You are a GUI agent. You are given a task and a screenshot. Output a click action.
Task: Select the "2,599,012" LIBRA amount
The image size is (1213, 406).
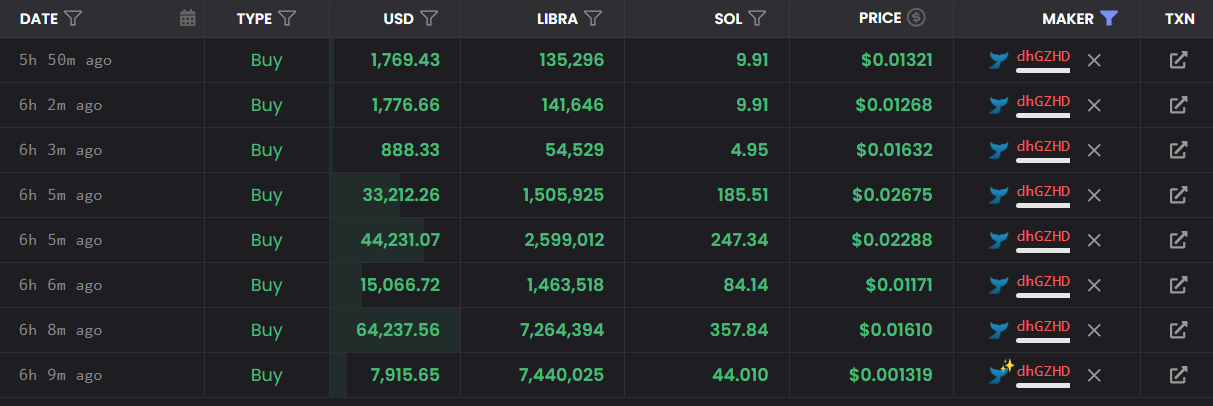pos(563,240)
